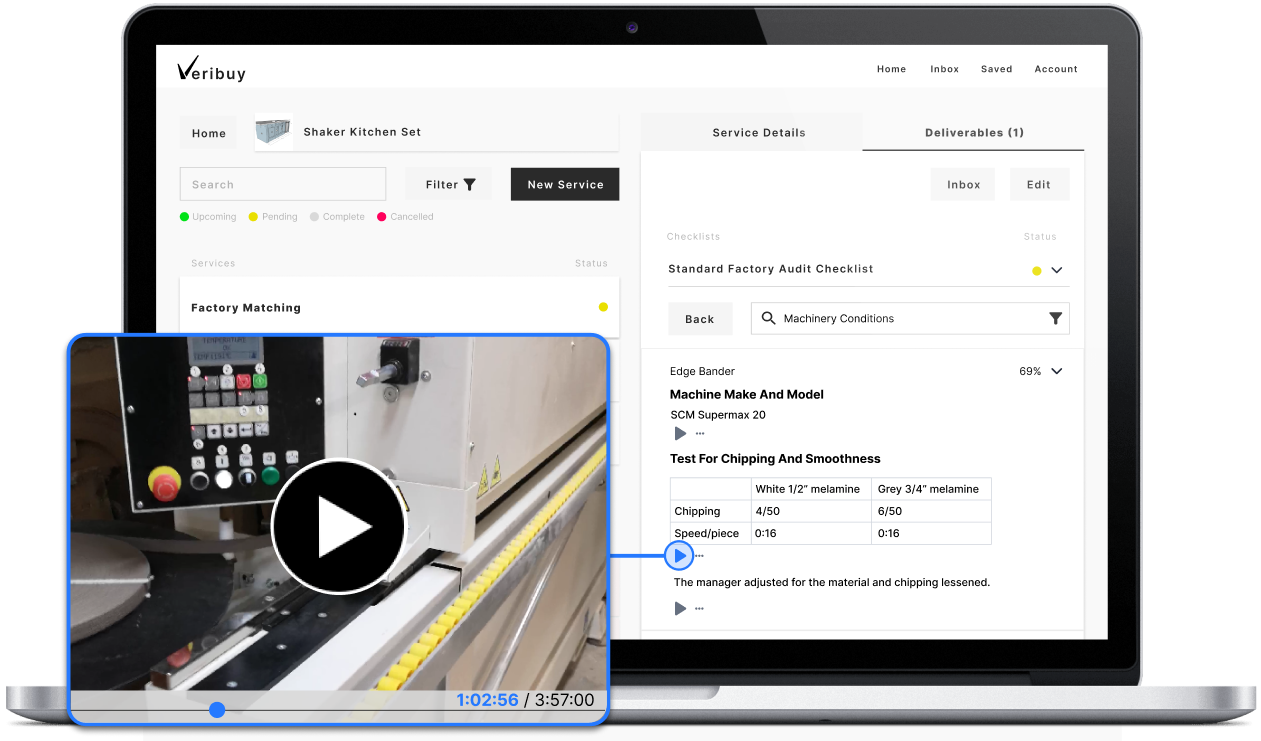Click the large video play button
1261x741 pixels.
[338, 526]
